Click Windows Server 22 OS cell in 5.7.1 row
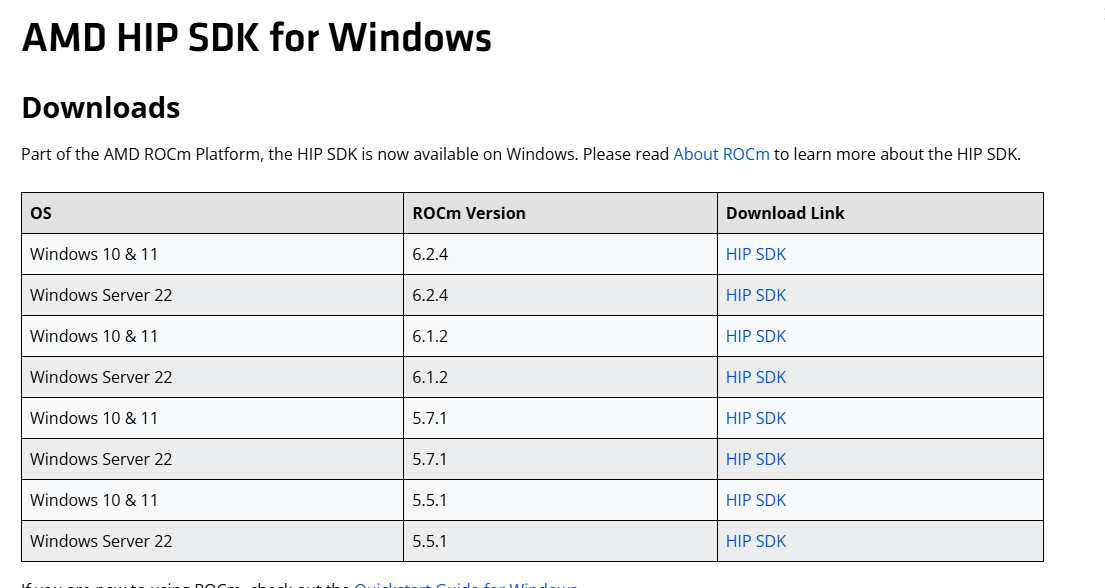Screen dimensions: 1105x588 [x=101, y=459]
